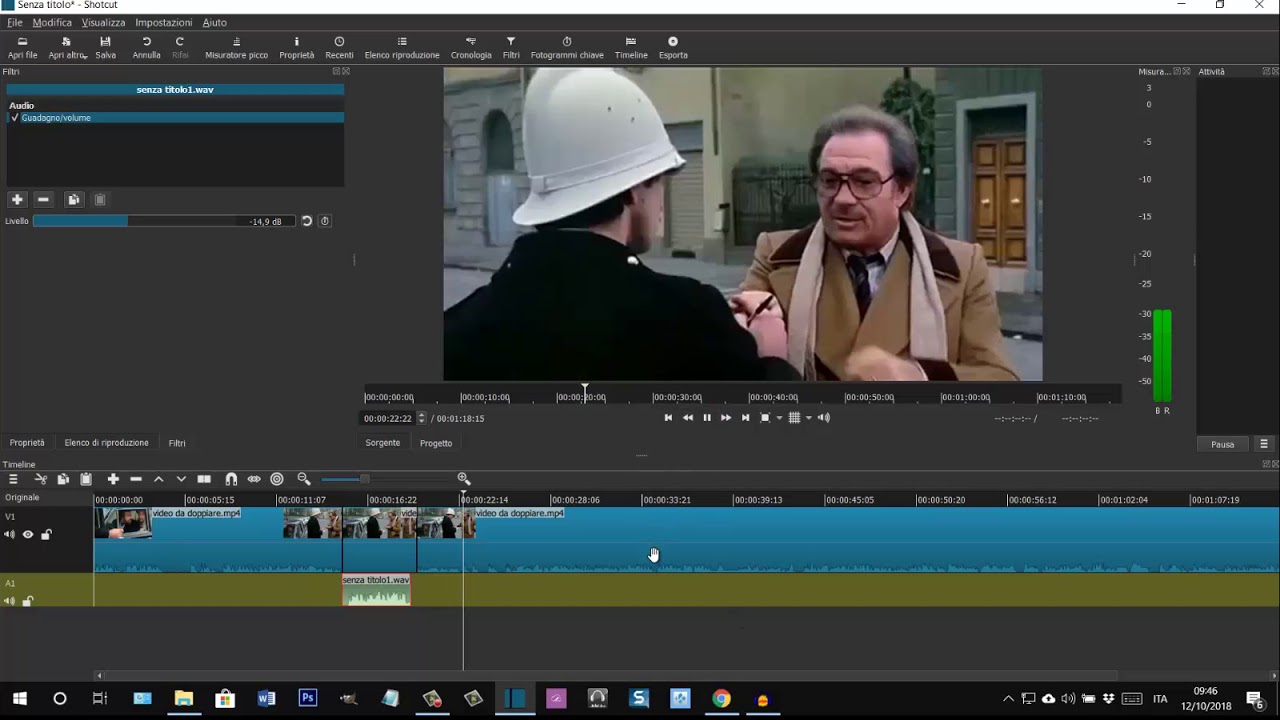1280x720 pixels.
Task: Skip to start of player
Action: coord(668,418)
